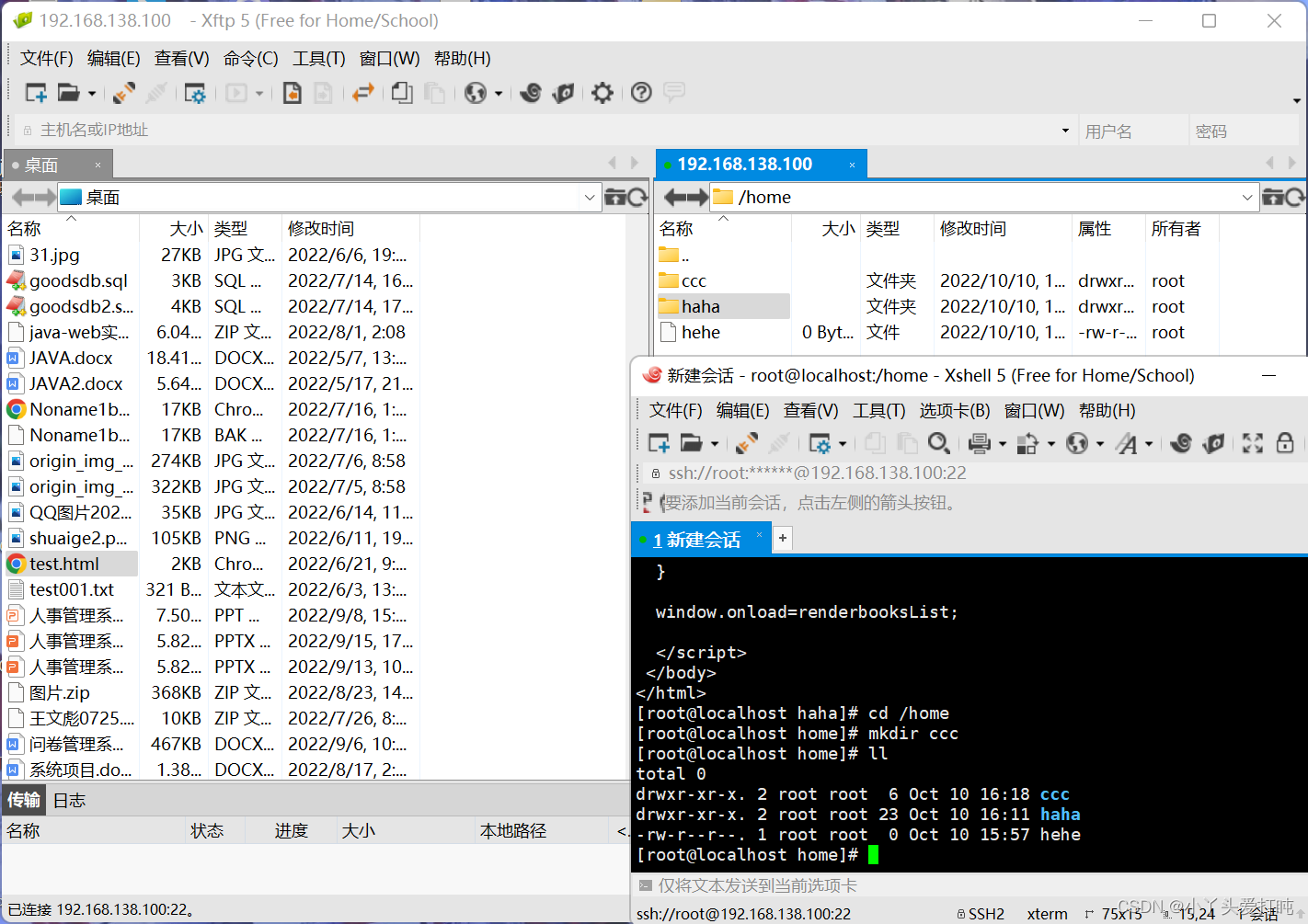Sort local files by 大小 column
Image resolution: width=1308 pixels, height=924 pixels.
174,228
